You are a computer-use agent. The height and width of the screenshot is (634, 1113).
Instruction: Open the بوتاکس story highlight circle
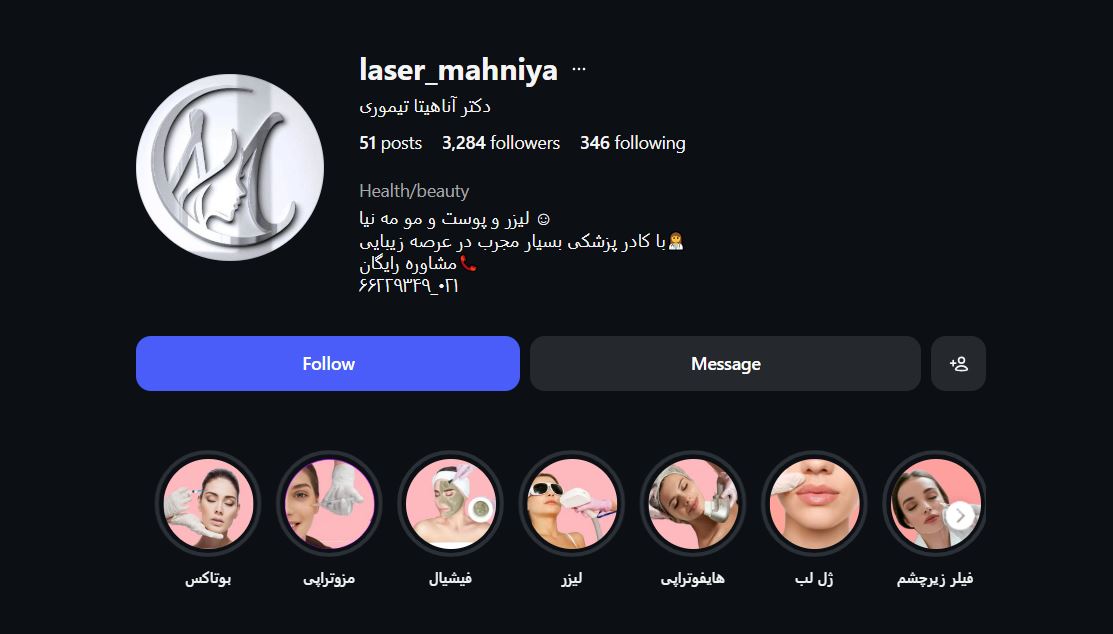point(208,503)
